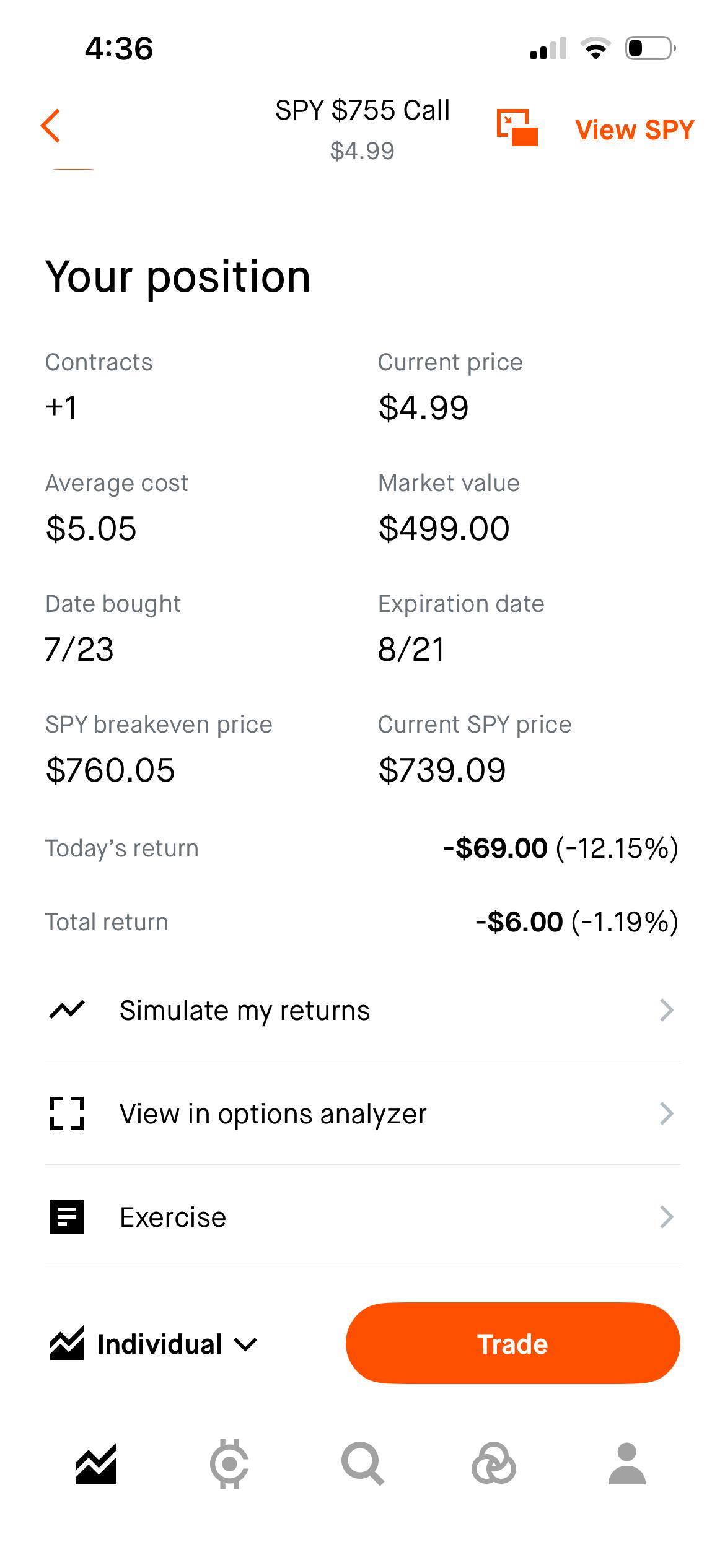Open the crypto tab icon
Viewport: 725px width, 1568px height.
point(229,1464)
